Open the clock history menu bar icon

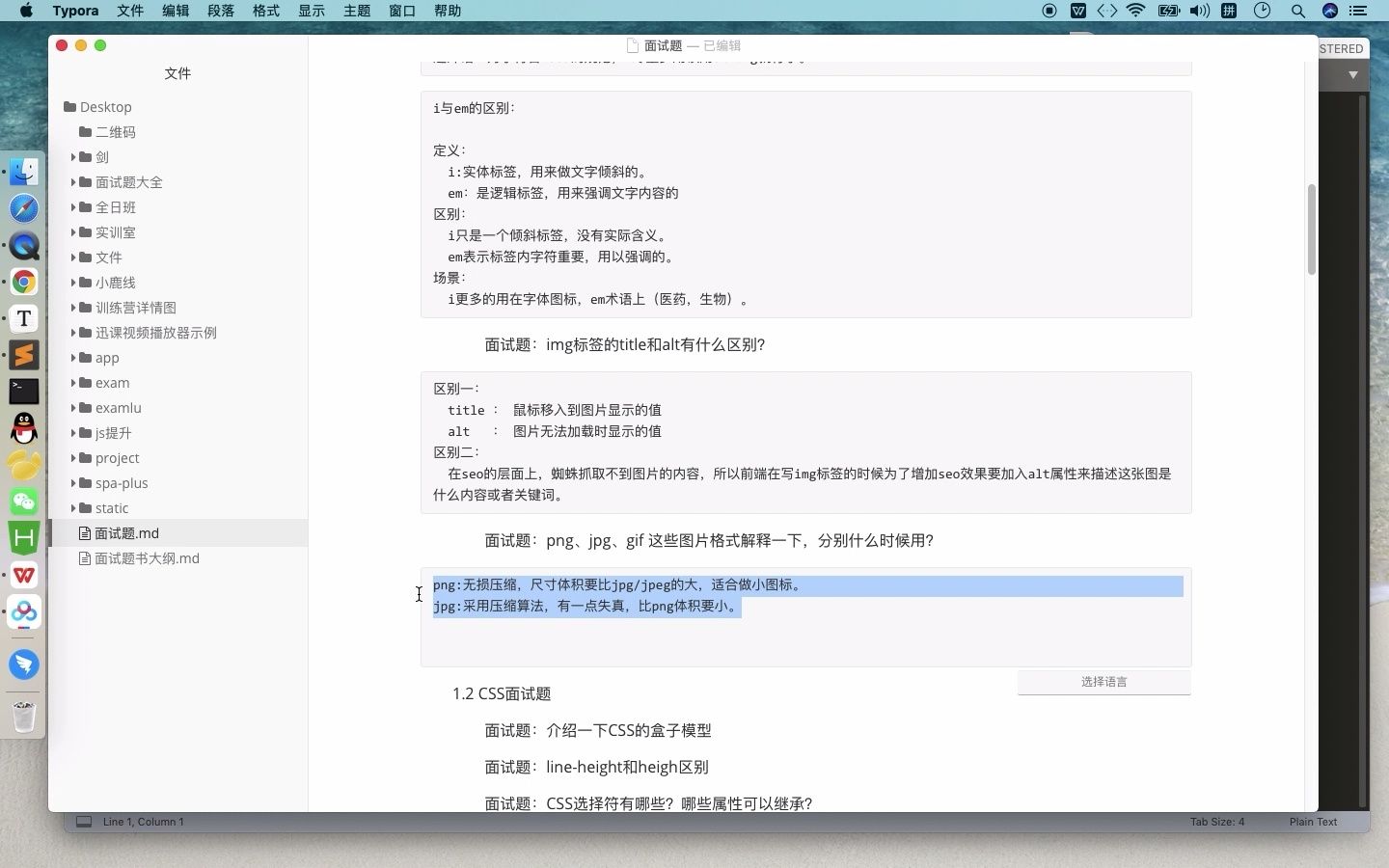coord(1262,11)
